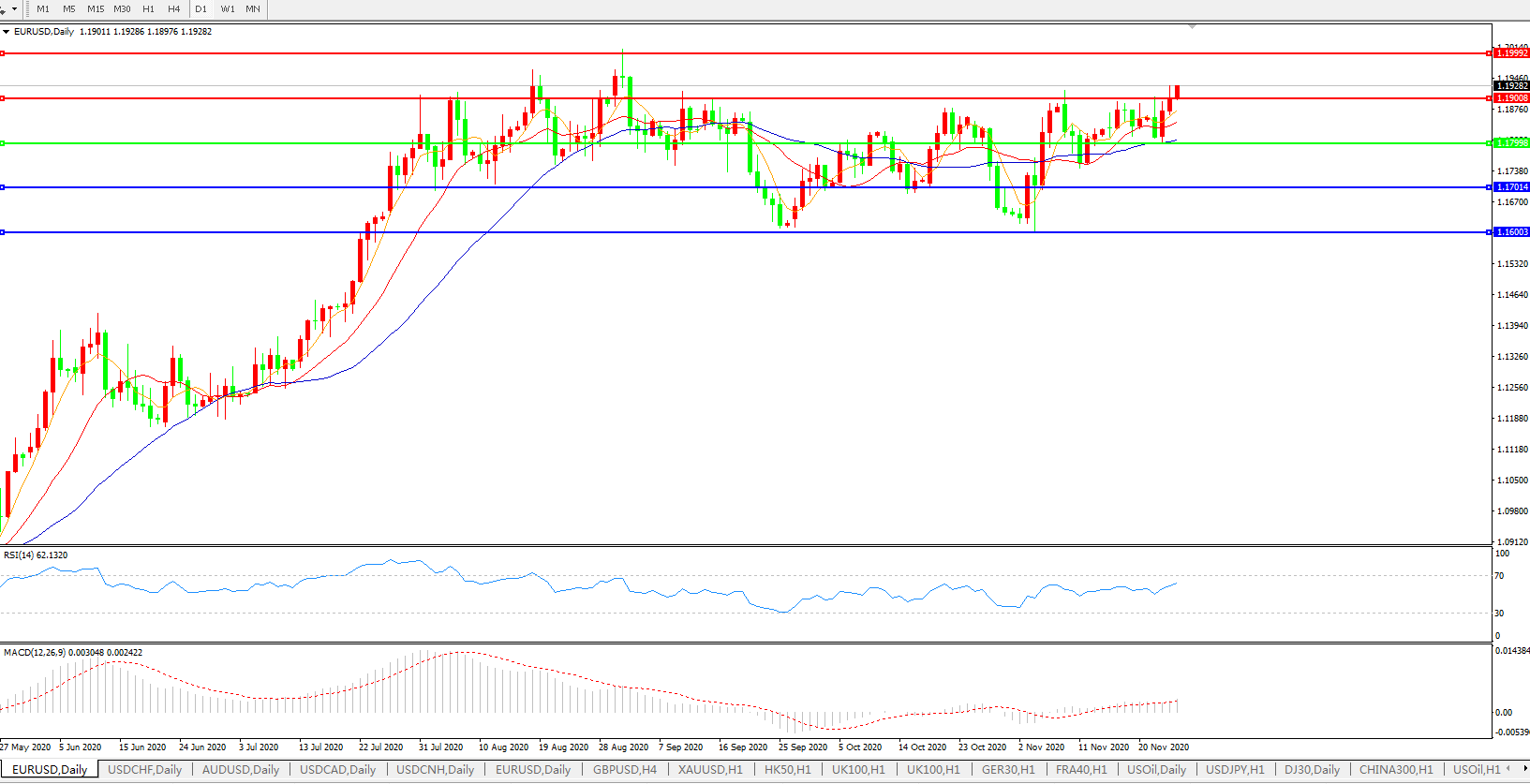The width and height of the screenshot is (1530, 784).
Task: Open the toolbar dropdown arrow at top-left
Action: (x=14, y=9)
